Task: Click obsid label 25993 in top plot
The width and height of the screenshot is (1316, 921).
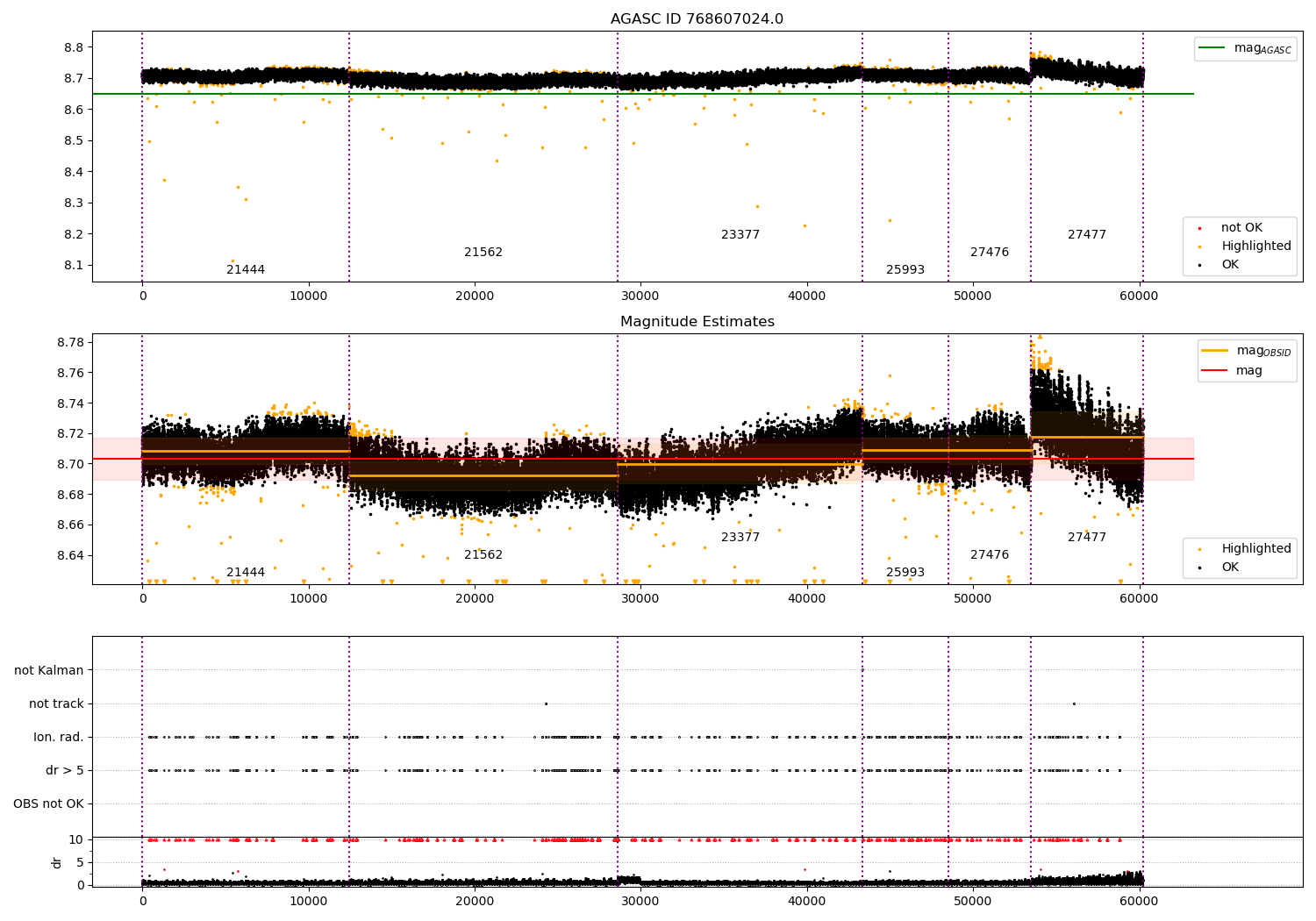Action: tap(905, 270)
